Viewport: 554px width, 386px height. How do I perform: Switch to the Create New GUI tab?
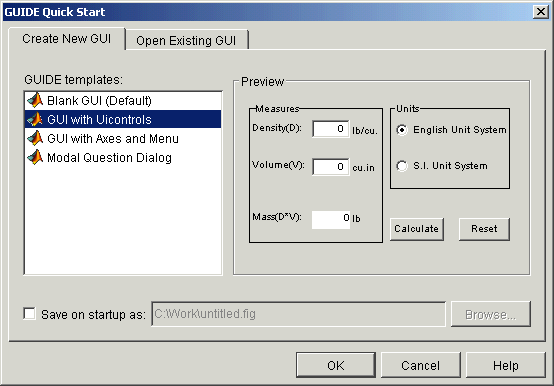coord(67,38)
